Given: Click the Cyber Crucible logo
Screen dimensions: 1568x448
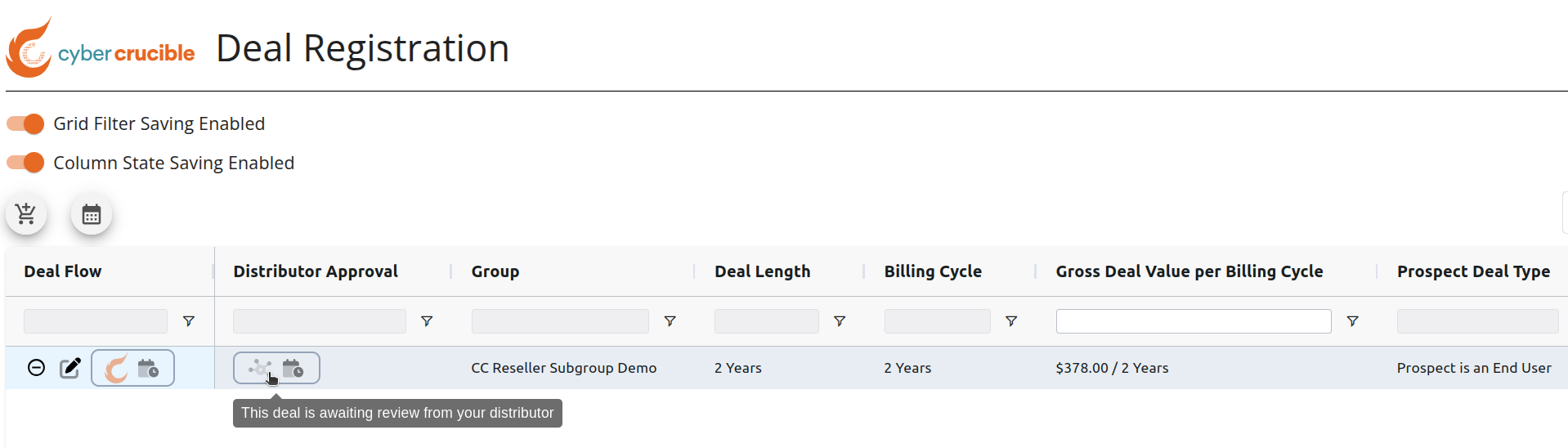Looking at the screenshot, I should coord(101,47).
